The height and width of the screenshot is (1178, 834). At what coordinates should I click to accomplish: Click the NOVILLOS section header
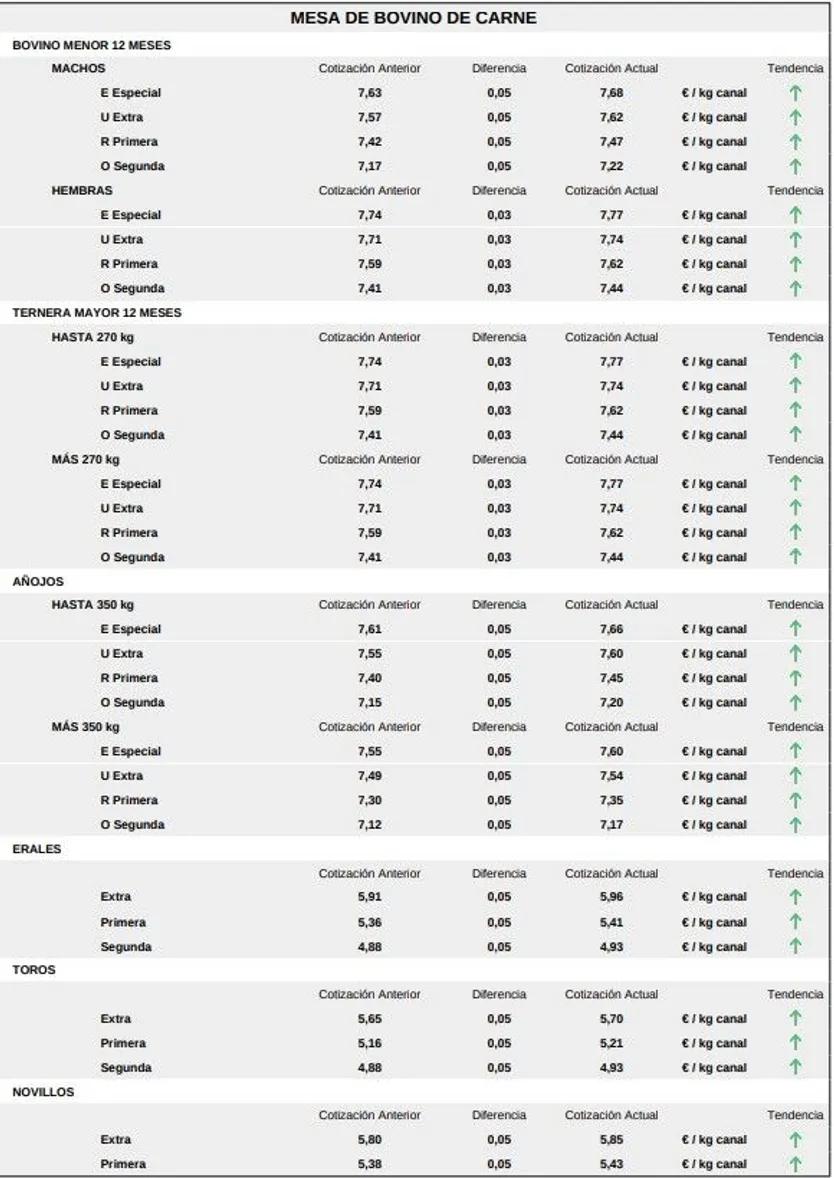(x=43, y=1092)
